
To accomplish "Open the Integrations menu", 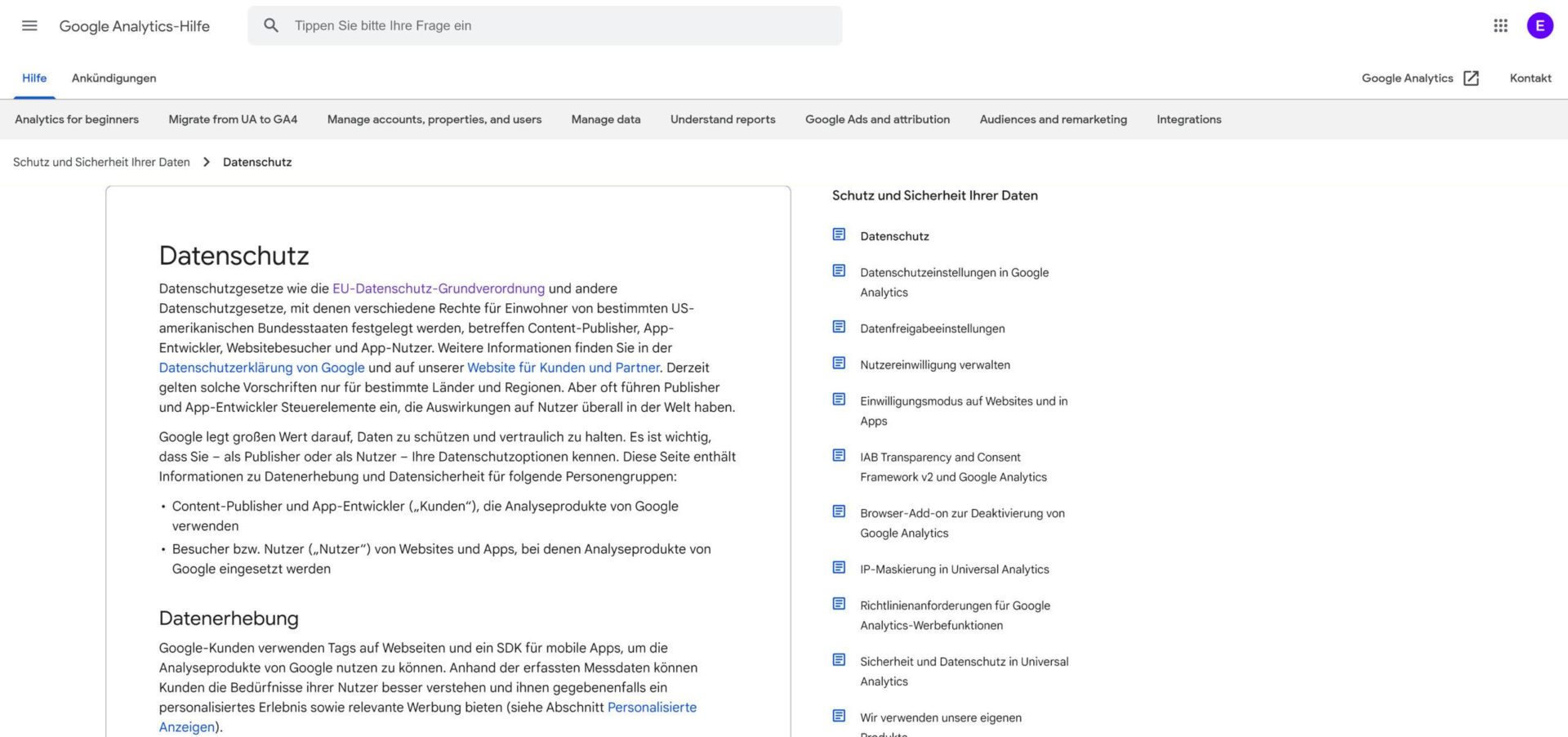I will pyautogui.click(x=1188, y=119).
